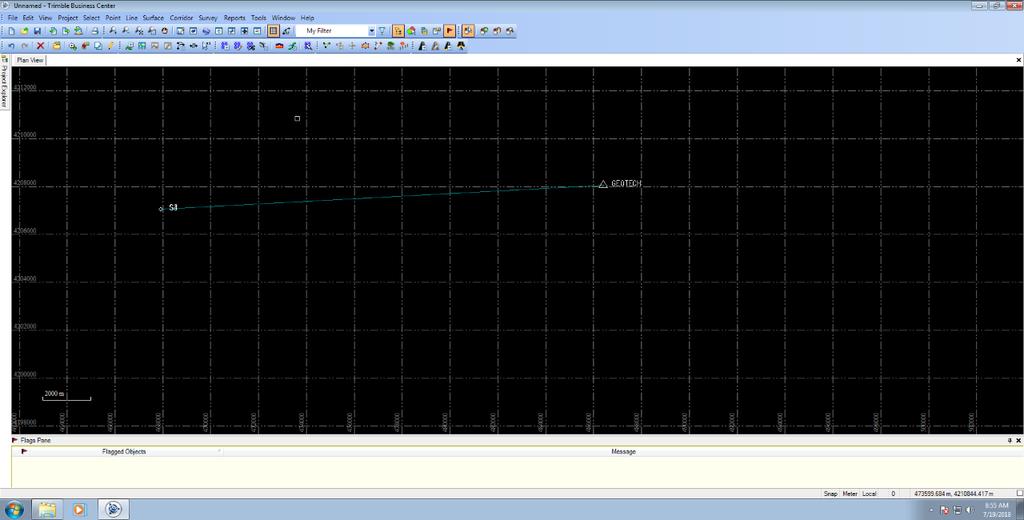Click the Message column header
The image size is (1024, 520).
[x=623, y=451]
